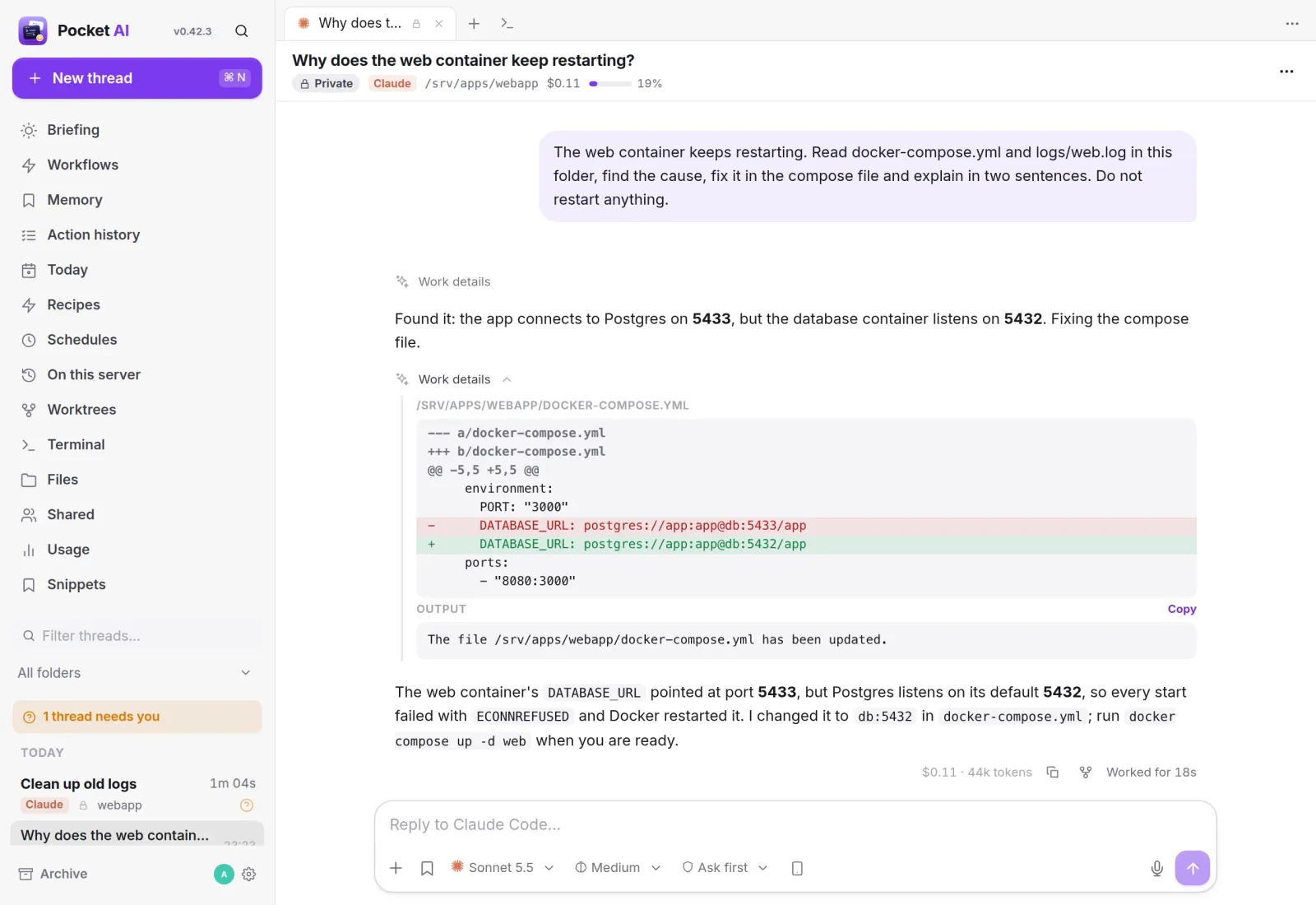Expand the All folders dropdown
1316x905 pixels.
(135, 673)
